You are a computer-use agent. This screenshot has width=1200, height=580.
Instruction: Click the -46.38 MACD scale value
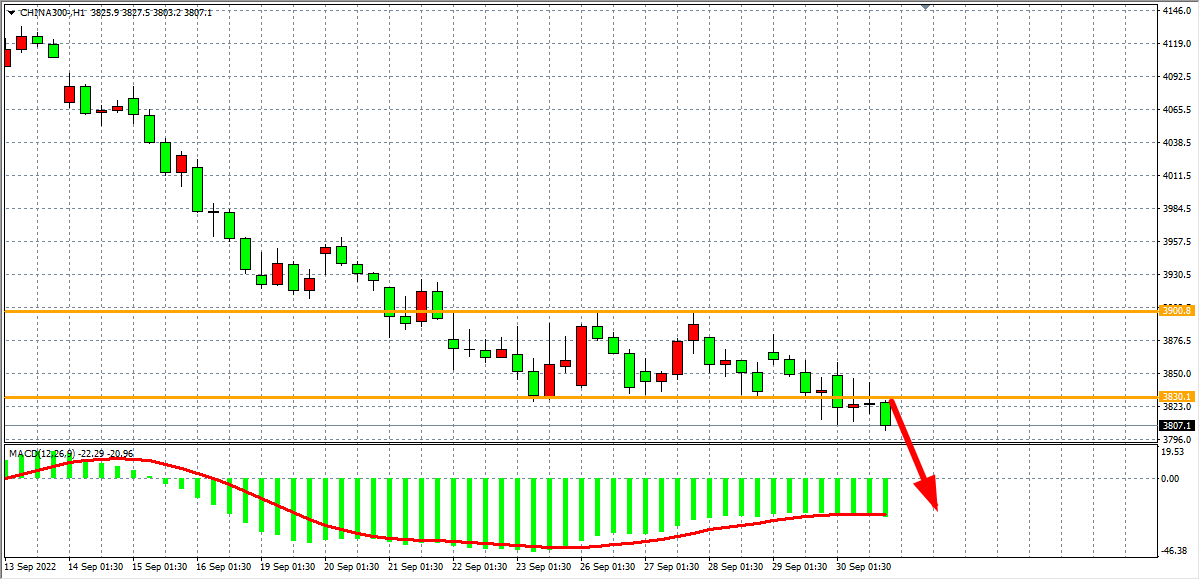[x=1173, y=551]
